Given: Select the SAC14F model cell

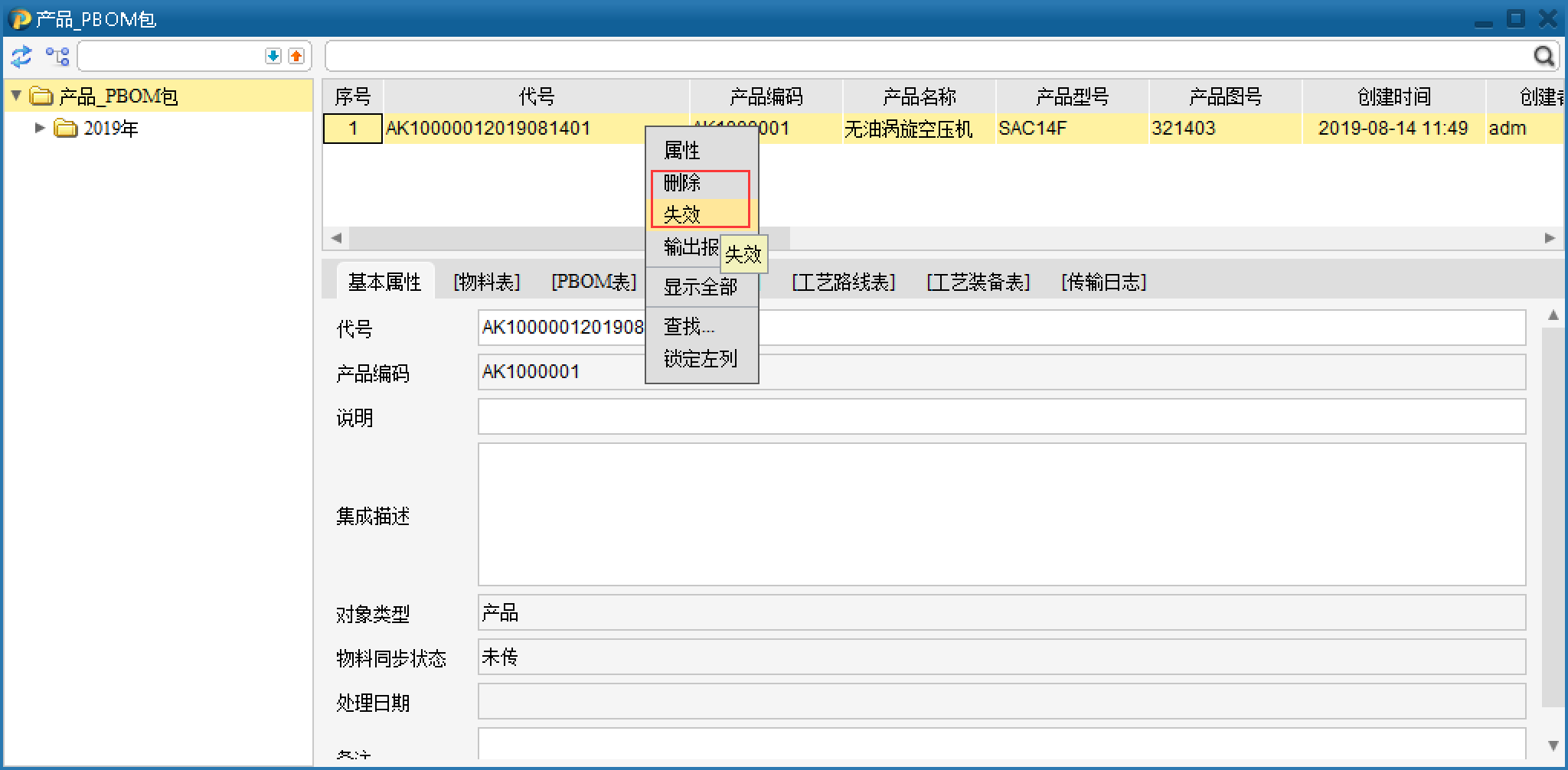Looking at the screenshot, I should (x=1073, y=129).
